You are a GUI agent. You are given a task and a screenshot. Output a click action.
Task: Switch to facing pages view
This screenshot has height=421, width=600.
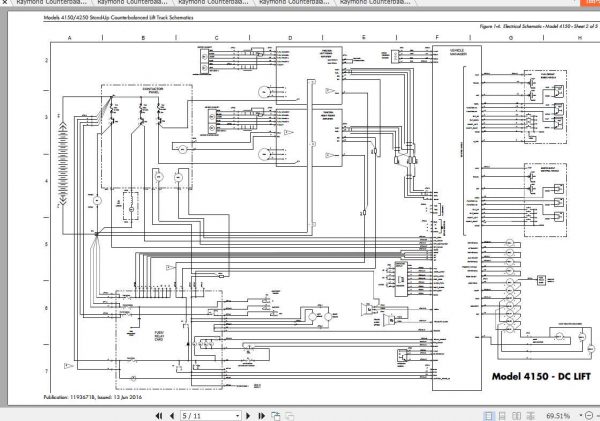516,416
